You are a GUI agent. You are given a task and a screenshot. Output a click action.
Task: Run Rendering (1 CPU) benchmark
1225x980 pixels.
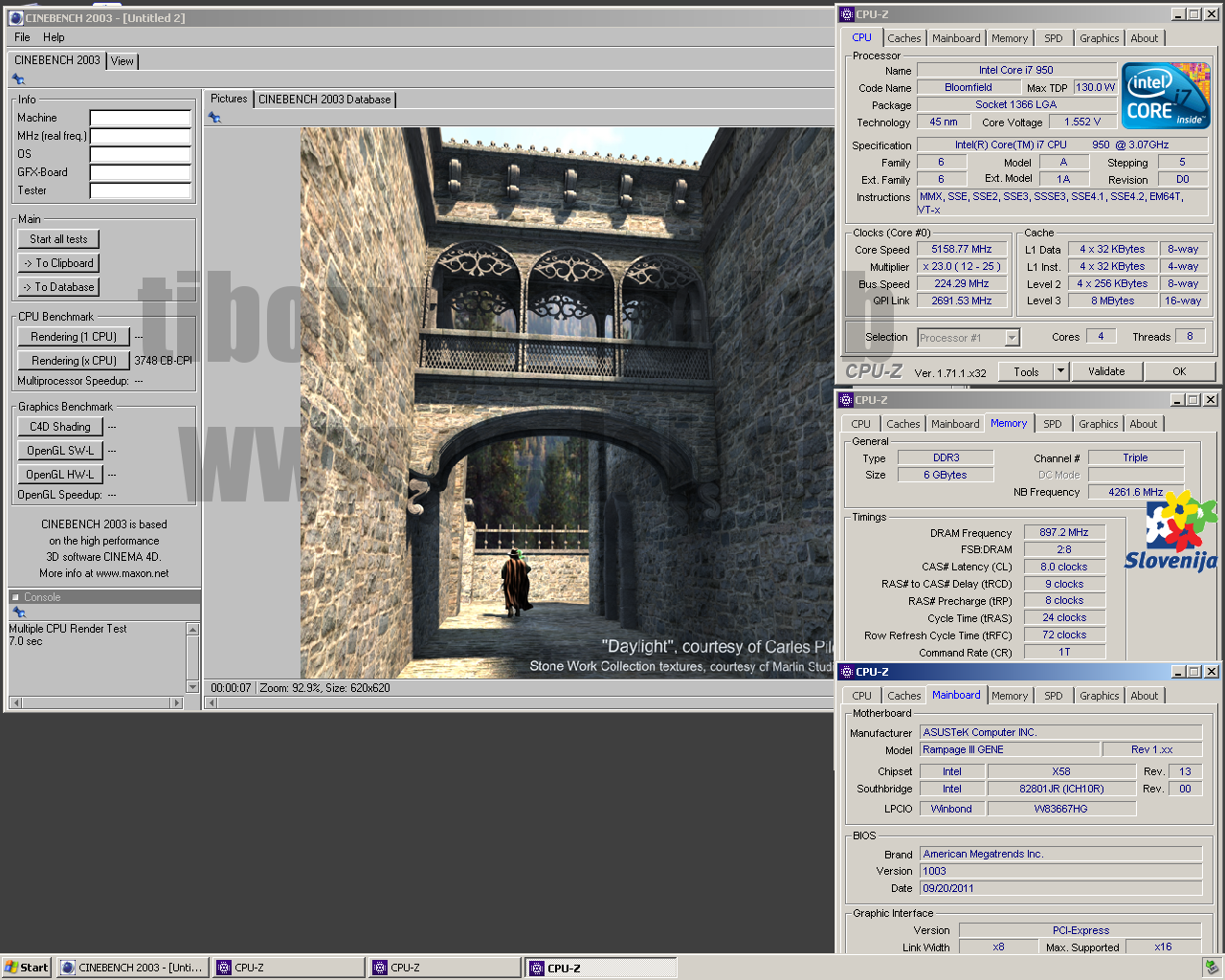(x=74, y=337)
